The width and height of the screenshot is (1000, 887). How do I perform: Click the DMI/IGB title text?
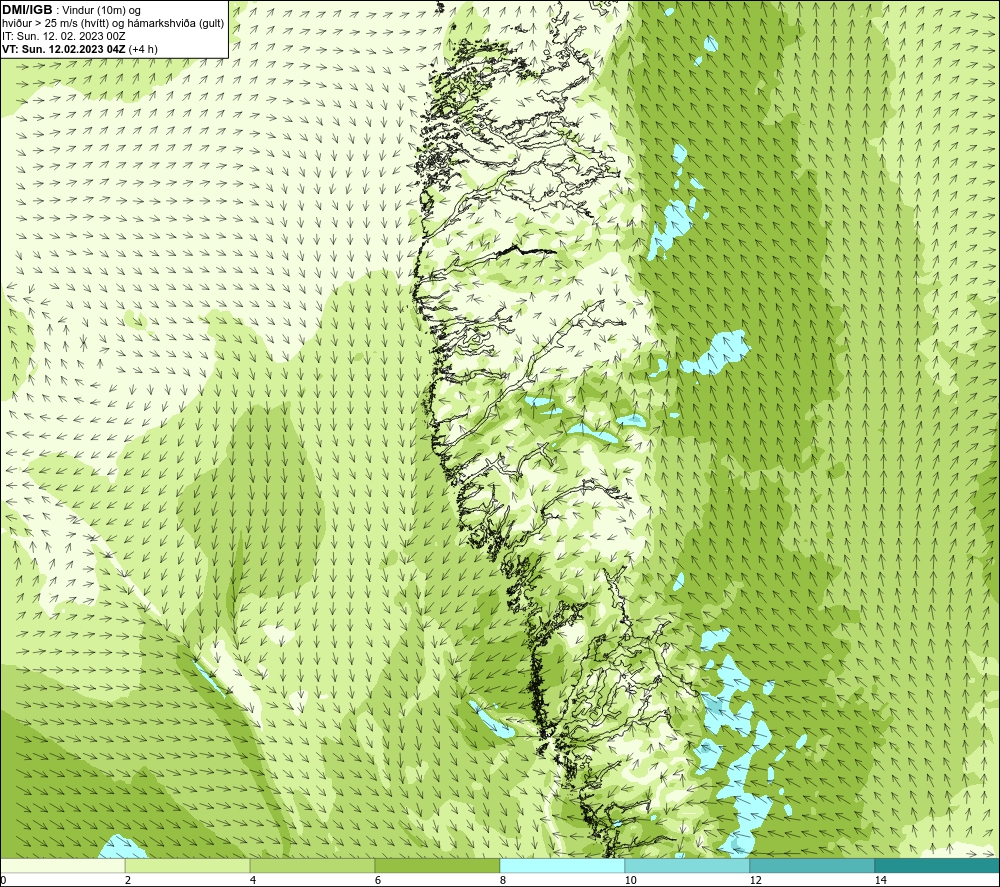(27, 10)
